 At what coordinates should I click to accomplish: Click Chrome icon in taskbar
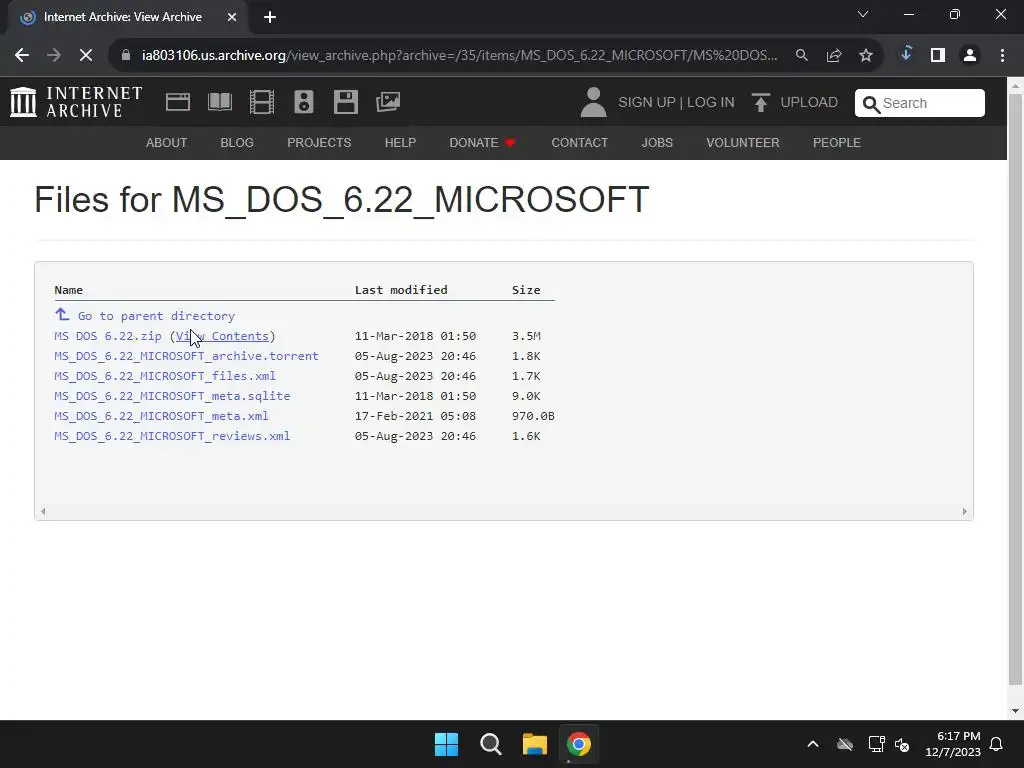[579, 744]
